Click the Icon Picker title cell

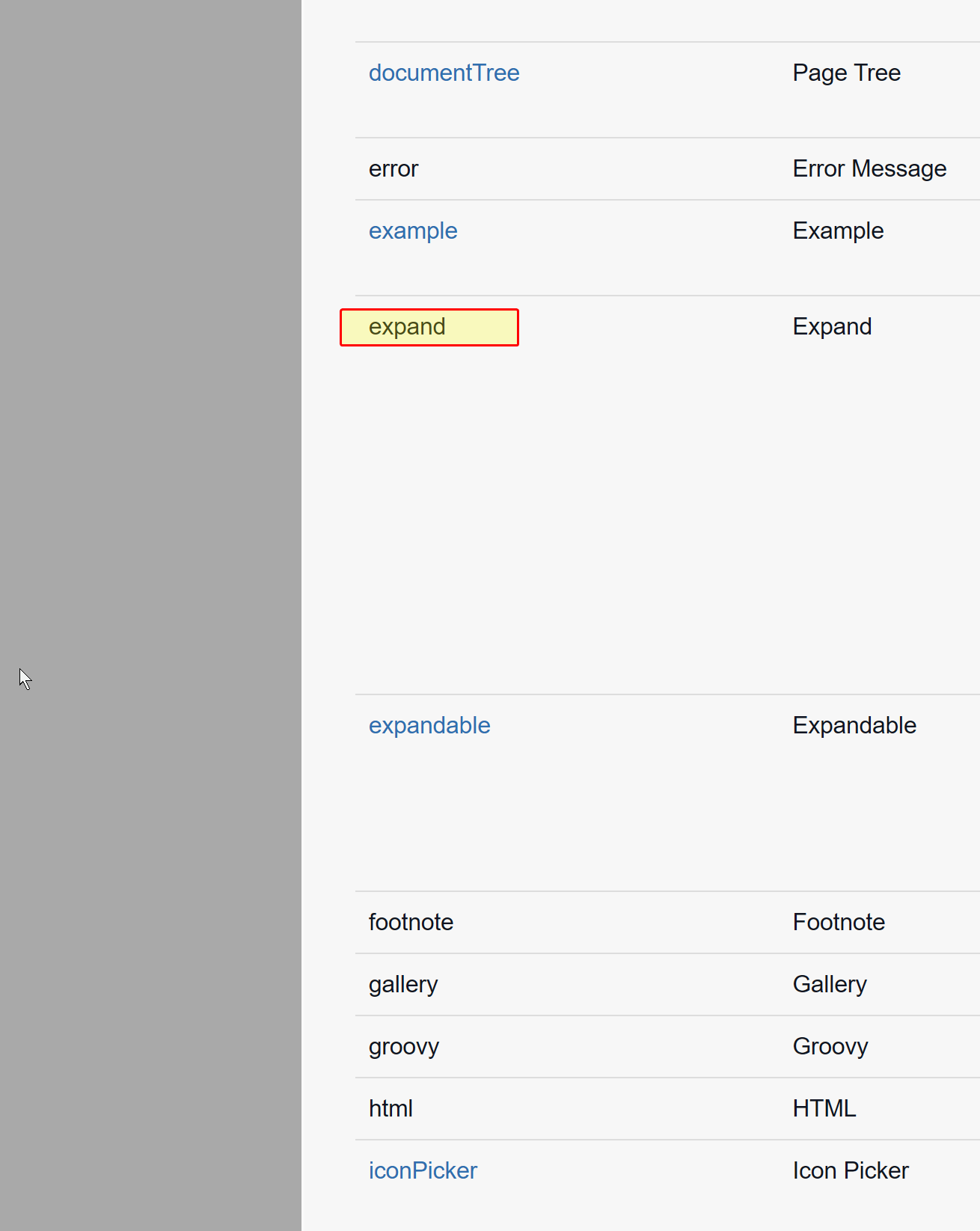851,1170
